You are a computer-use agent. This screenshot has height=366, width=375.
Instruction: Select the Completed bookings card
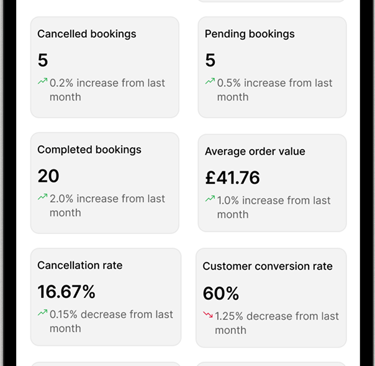(105, 183)
